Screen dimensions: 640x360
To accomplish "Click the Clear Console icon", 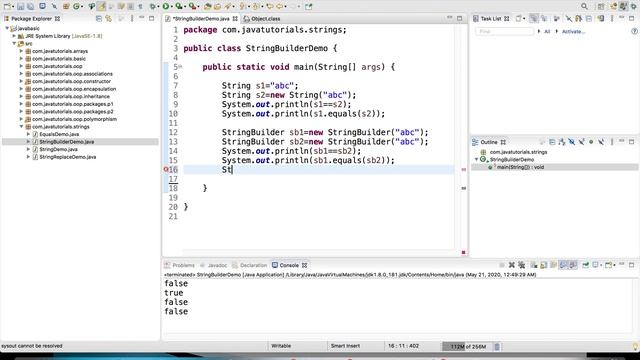I will click(534, 265).
